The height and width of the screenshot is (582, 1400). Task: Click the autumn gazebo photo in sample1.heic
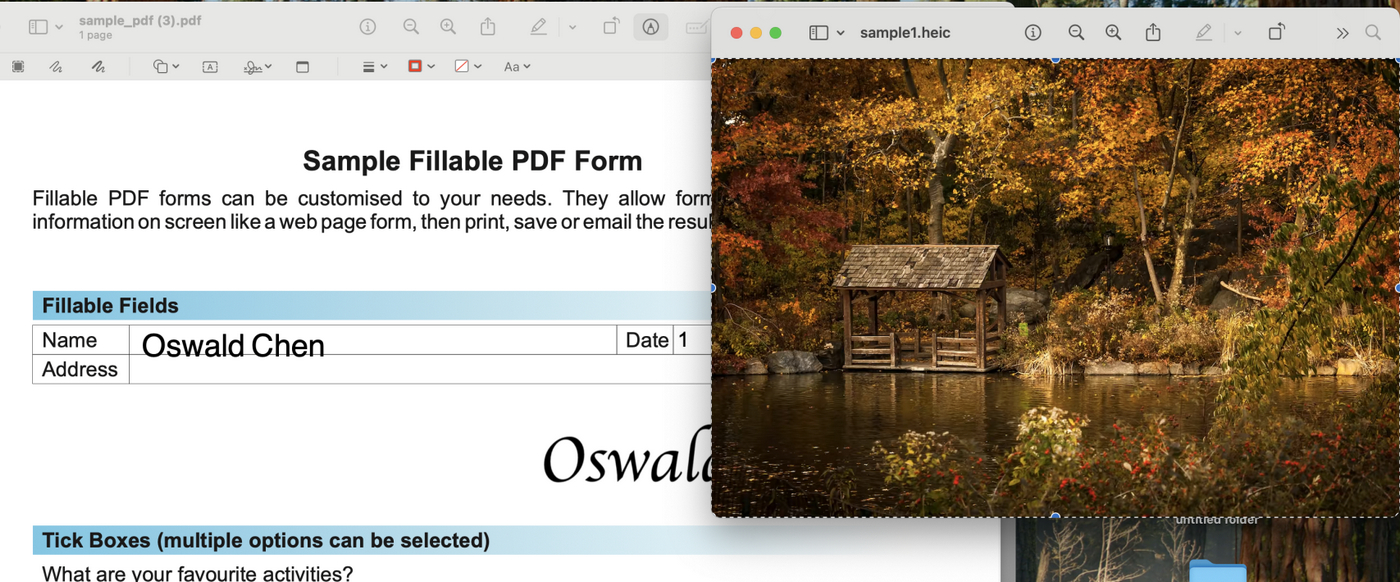pyautogui.click(x=1055, y=288)
